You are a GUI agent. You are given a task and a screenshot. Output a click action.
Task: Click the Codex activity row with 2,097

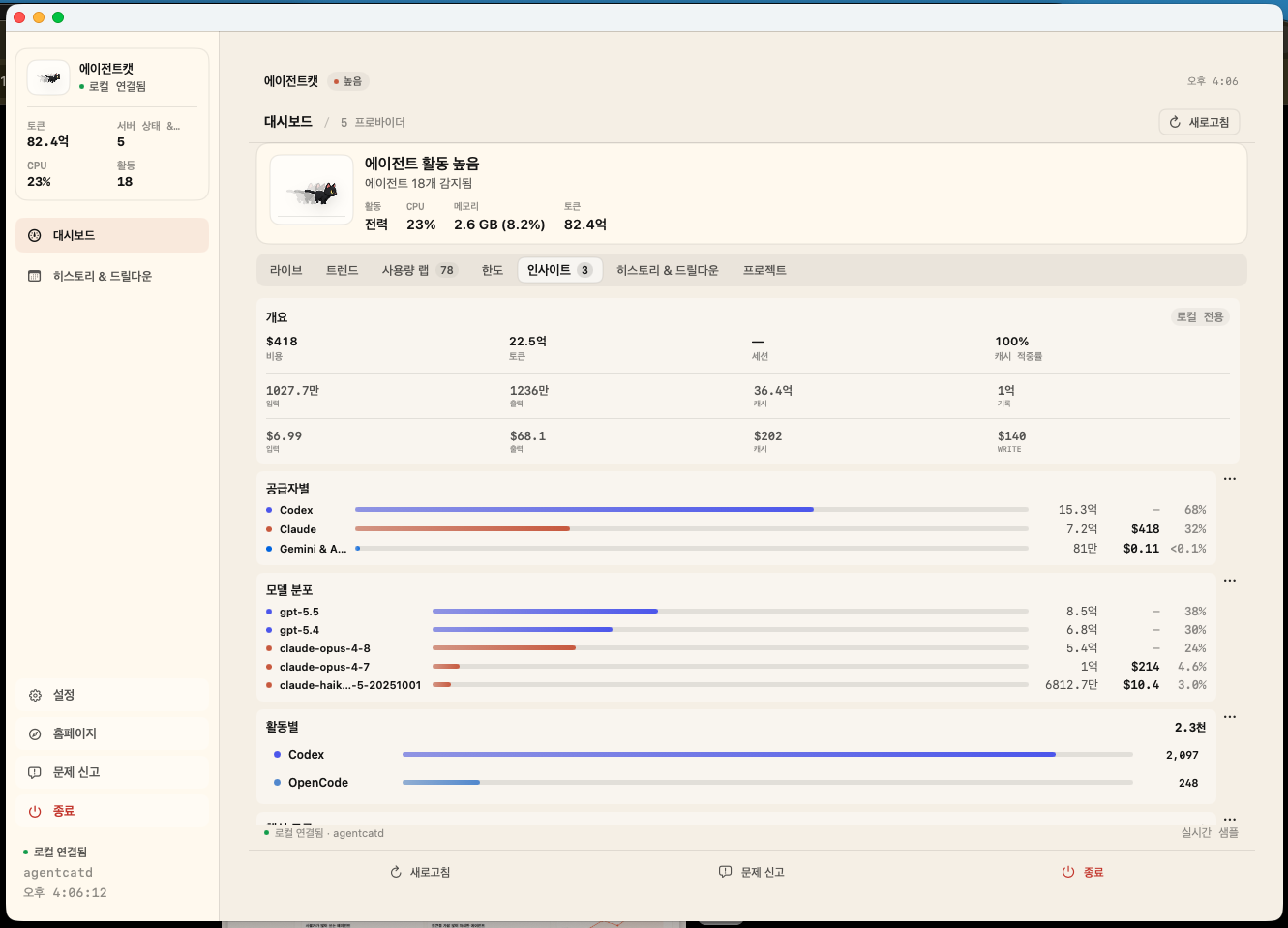tap(735, 755)
